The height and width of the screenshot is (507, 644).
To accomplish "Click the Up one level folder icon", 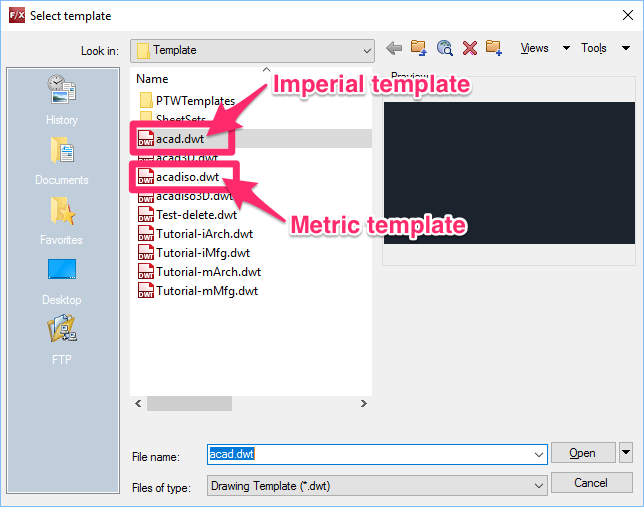I will coord(419,48).
